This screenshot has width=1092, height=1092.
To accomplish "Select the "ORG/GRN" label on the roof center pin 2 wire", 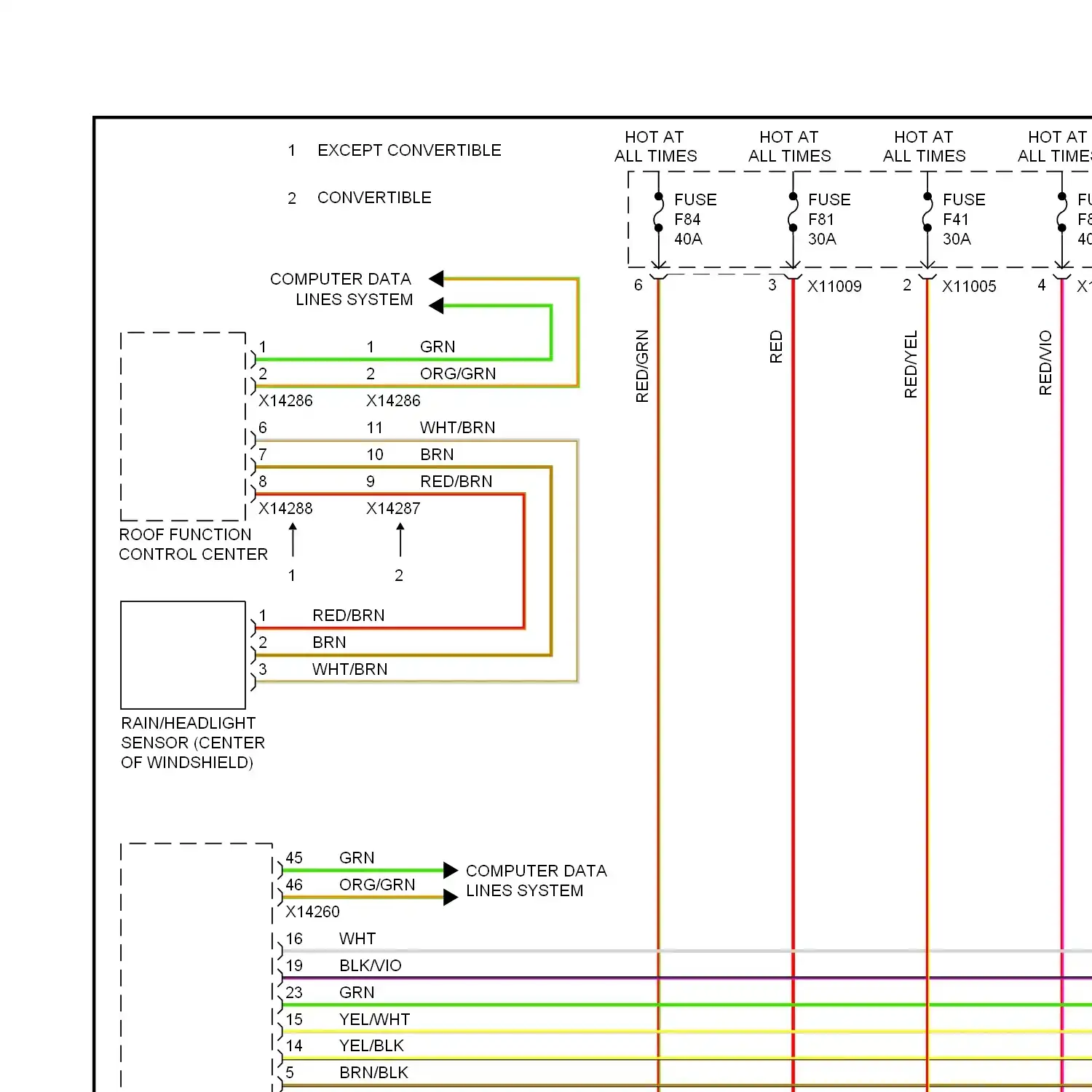I will click(458, 374).
